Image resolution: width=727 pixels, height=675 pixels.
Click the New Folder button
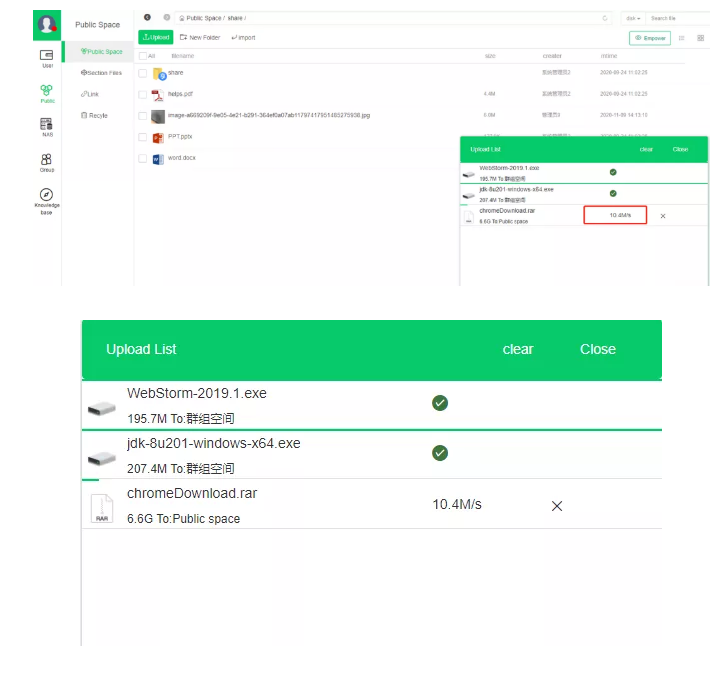click(200, 37)
